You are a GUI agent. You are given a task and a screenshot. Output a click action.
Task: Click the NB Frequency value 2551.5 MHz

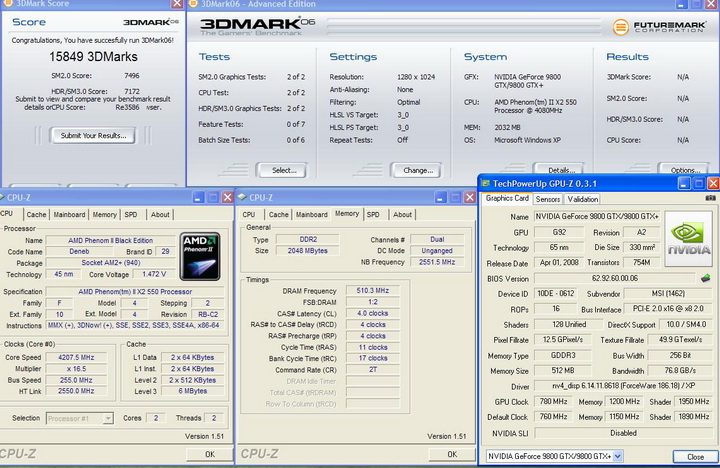[437, 262]
